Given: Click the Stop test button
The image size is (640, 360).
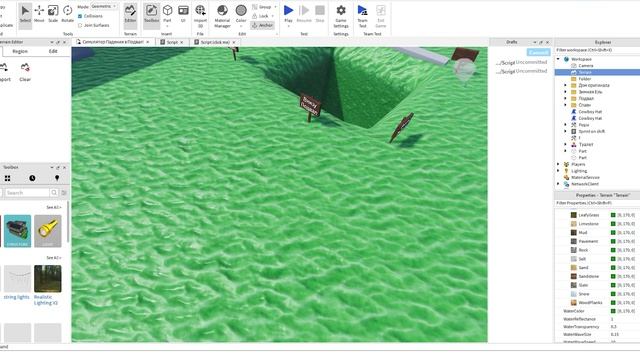Looking at the screenshot, I should coord(320,15).
